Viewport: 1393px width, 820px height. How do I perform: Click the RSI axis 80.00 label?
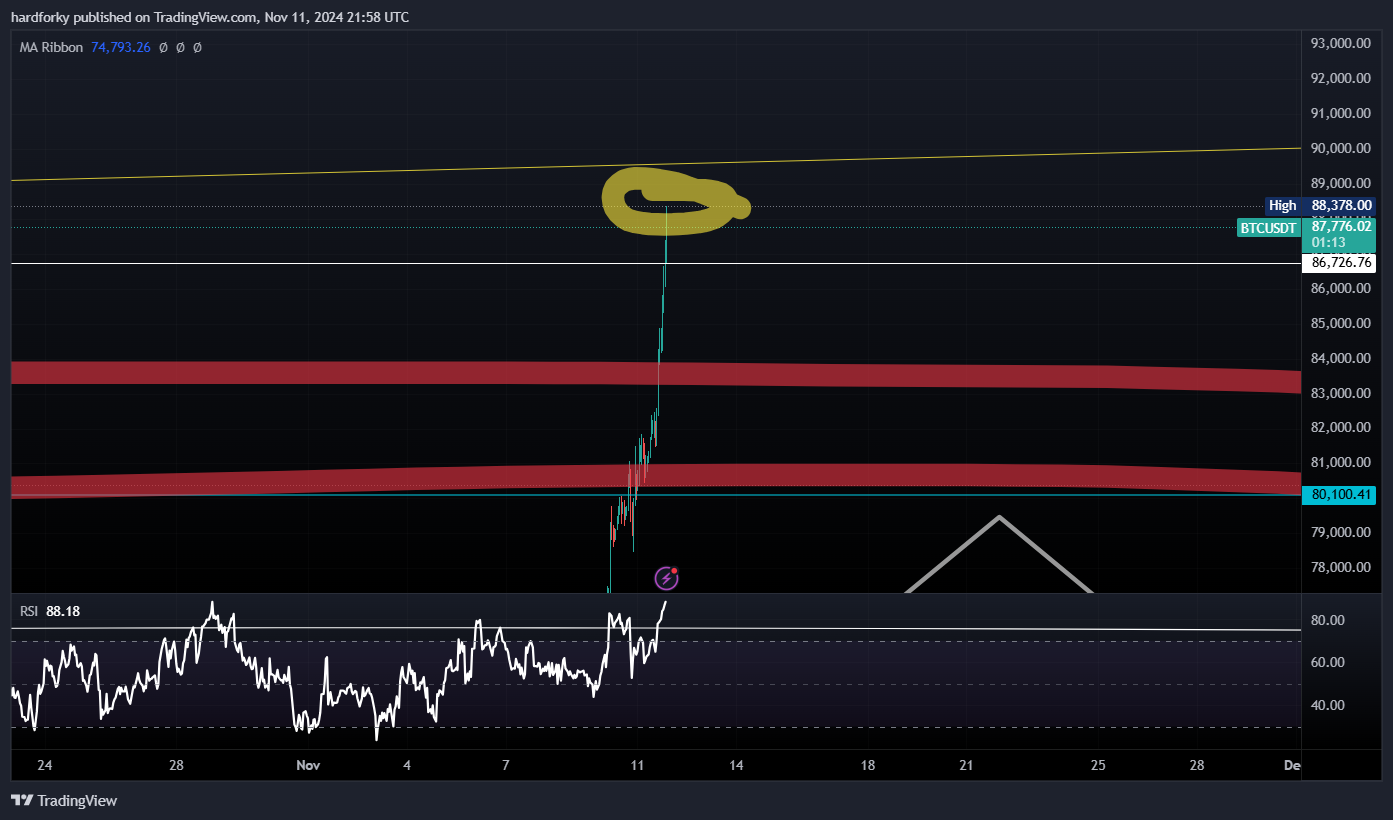[x=1327, y=620]
